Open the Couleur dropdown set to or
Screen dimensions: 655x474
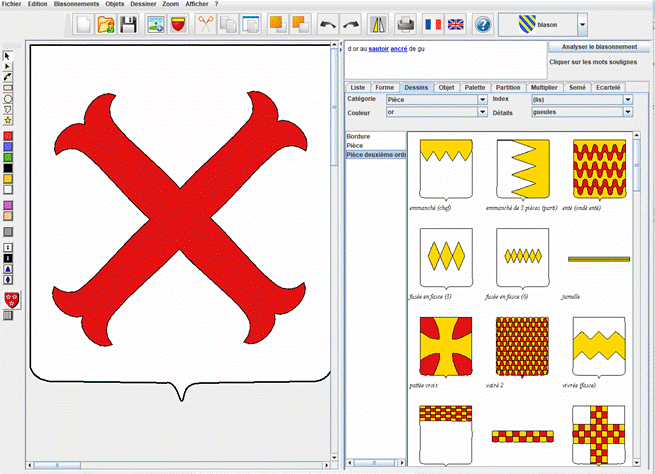tap(482, 113)
